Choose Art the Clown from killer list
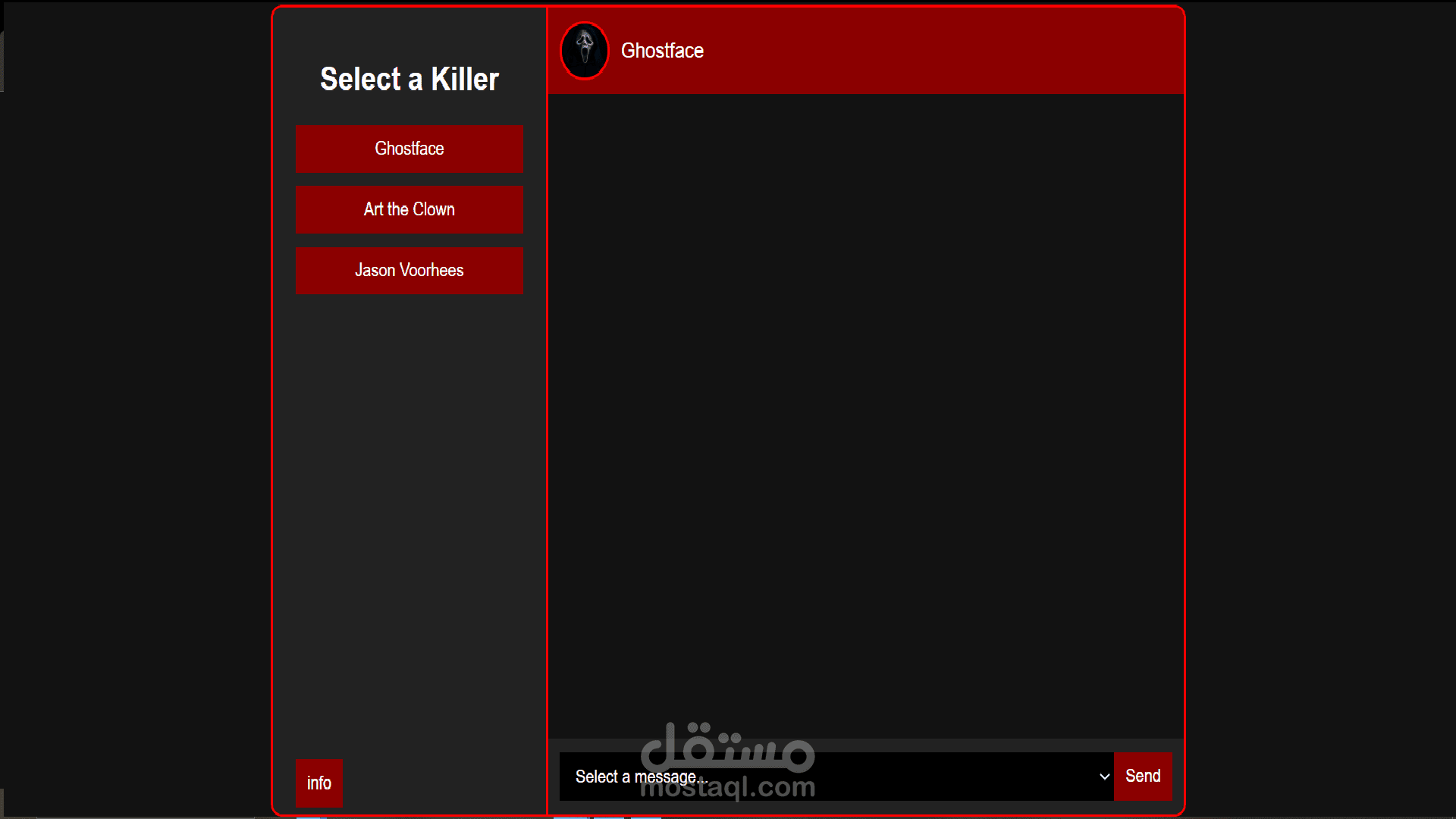This screenshot has height=819, width=1456. click(409, 209)
